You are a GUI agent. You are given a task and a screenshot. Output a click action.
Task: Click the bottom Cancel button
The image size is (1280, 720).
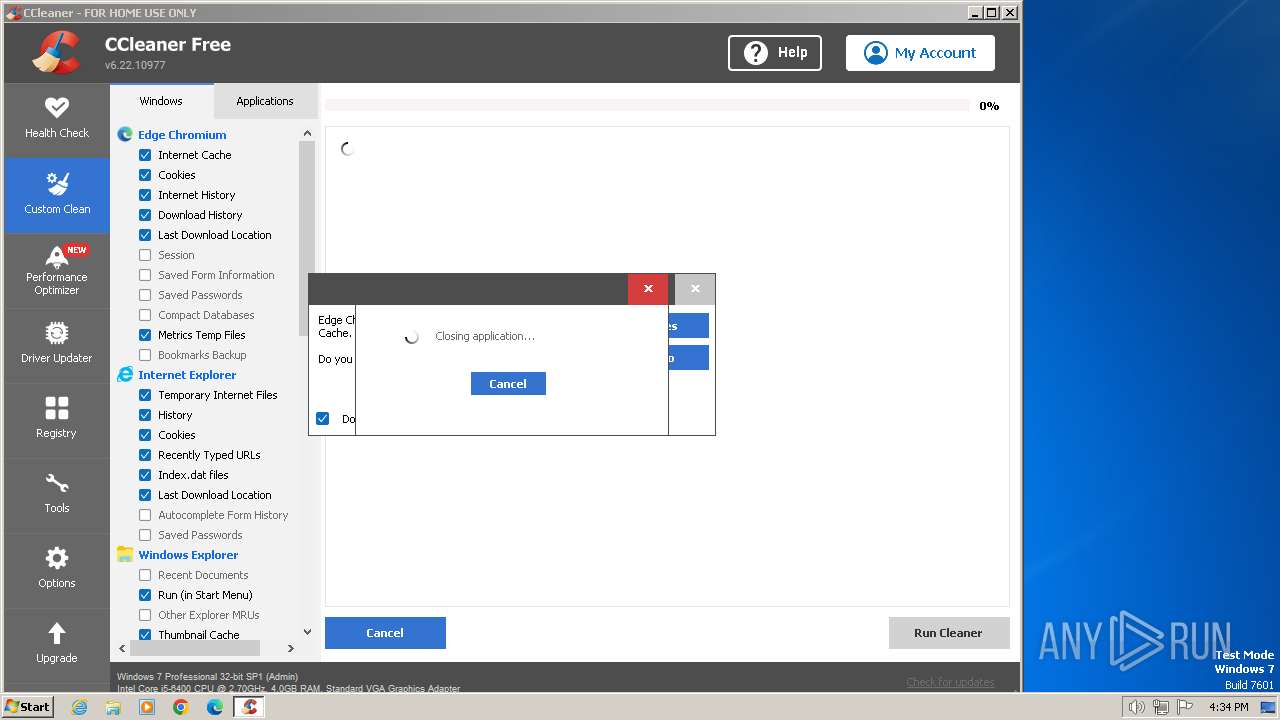click(x=385, y=633)
